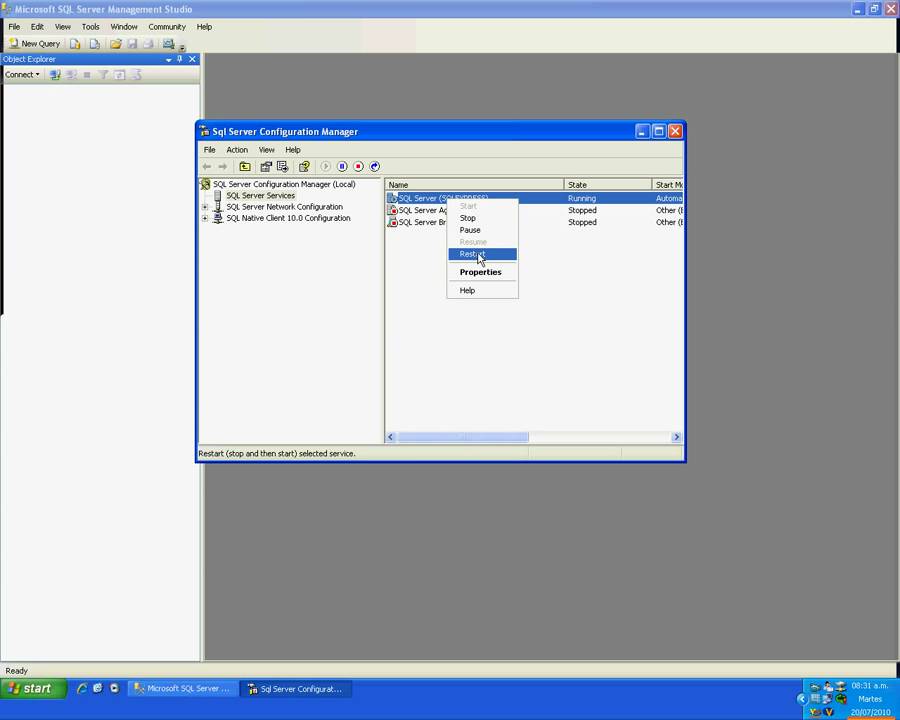
Task: Click the Stop square icon in Object Explorer
Action: click(x=87, y=75)
